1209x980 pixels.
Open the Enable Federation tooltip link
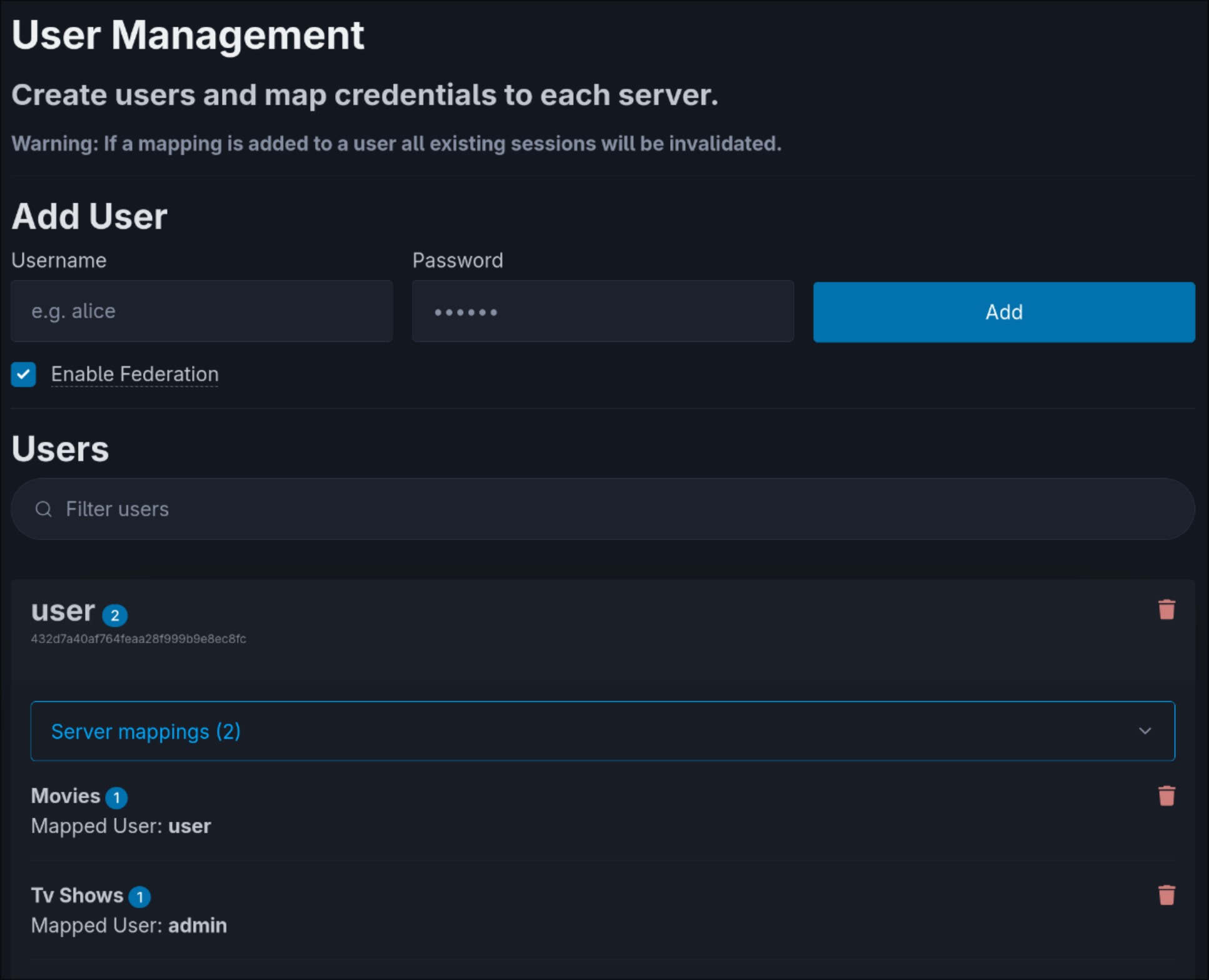click(x=134, y=374)
